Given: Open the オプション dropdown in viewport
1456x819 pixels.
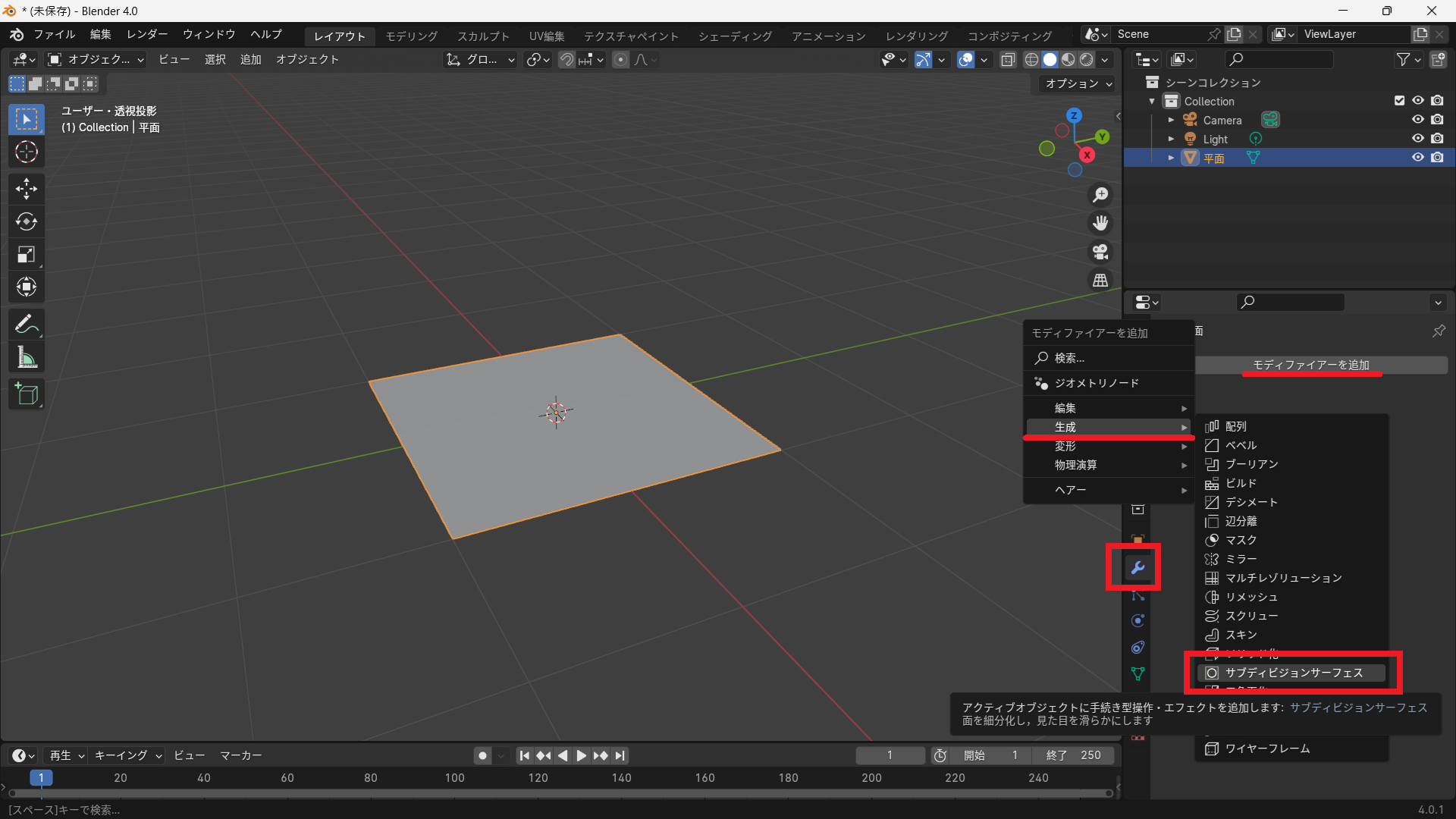Looking at the screenshot, I should point(1078,83).
